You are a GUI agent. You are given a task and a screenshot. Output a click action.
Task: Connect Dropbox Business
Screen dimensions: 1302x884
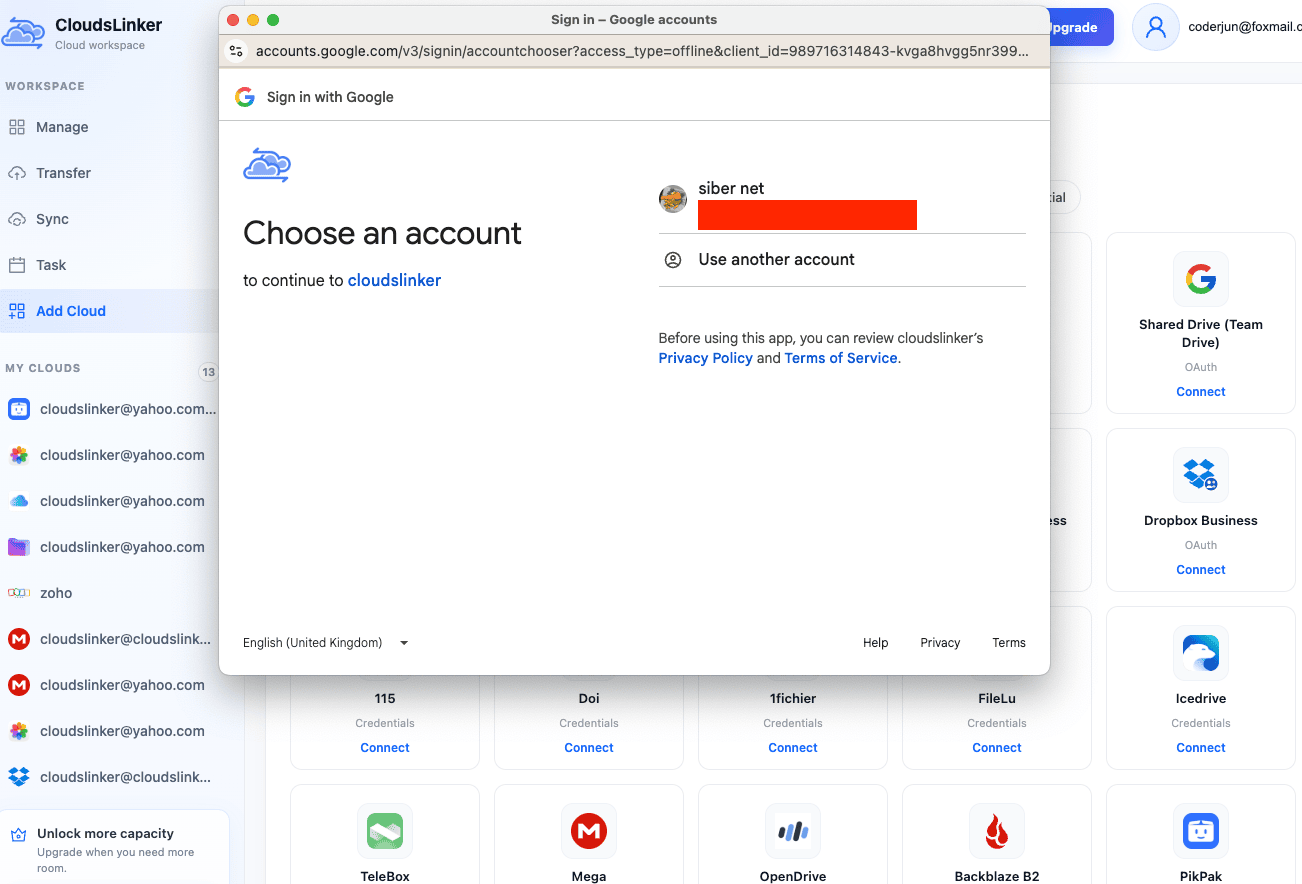click(x=1200, y=570)
